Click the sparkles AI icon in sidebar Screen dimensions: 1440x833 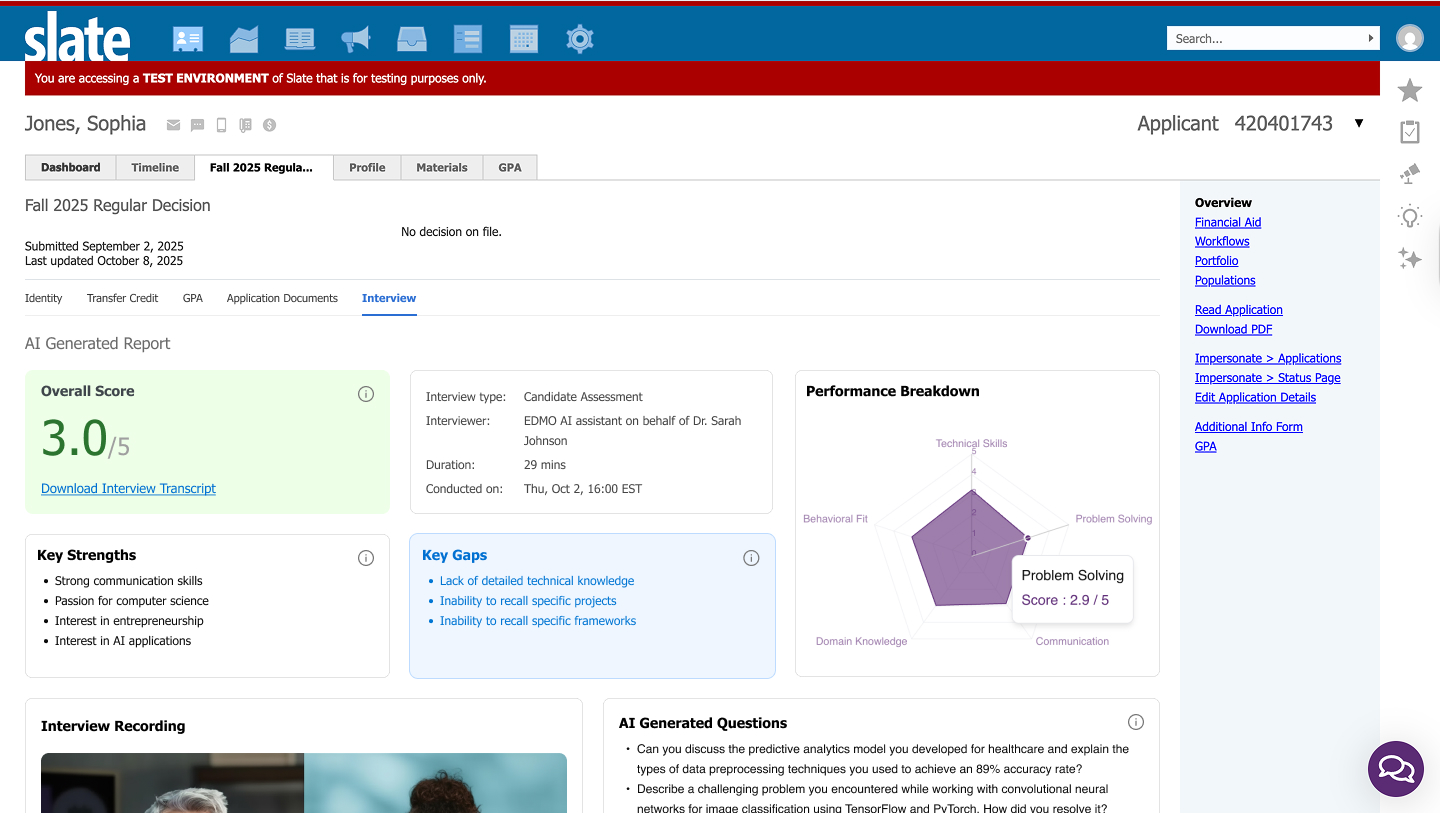pos(1410,258)
